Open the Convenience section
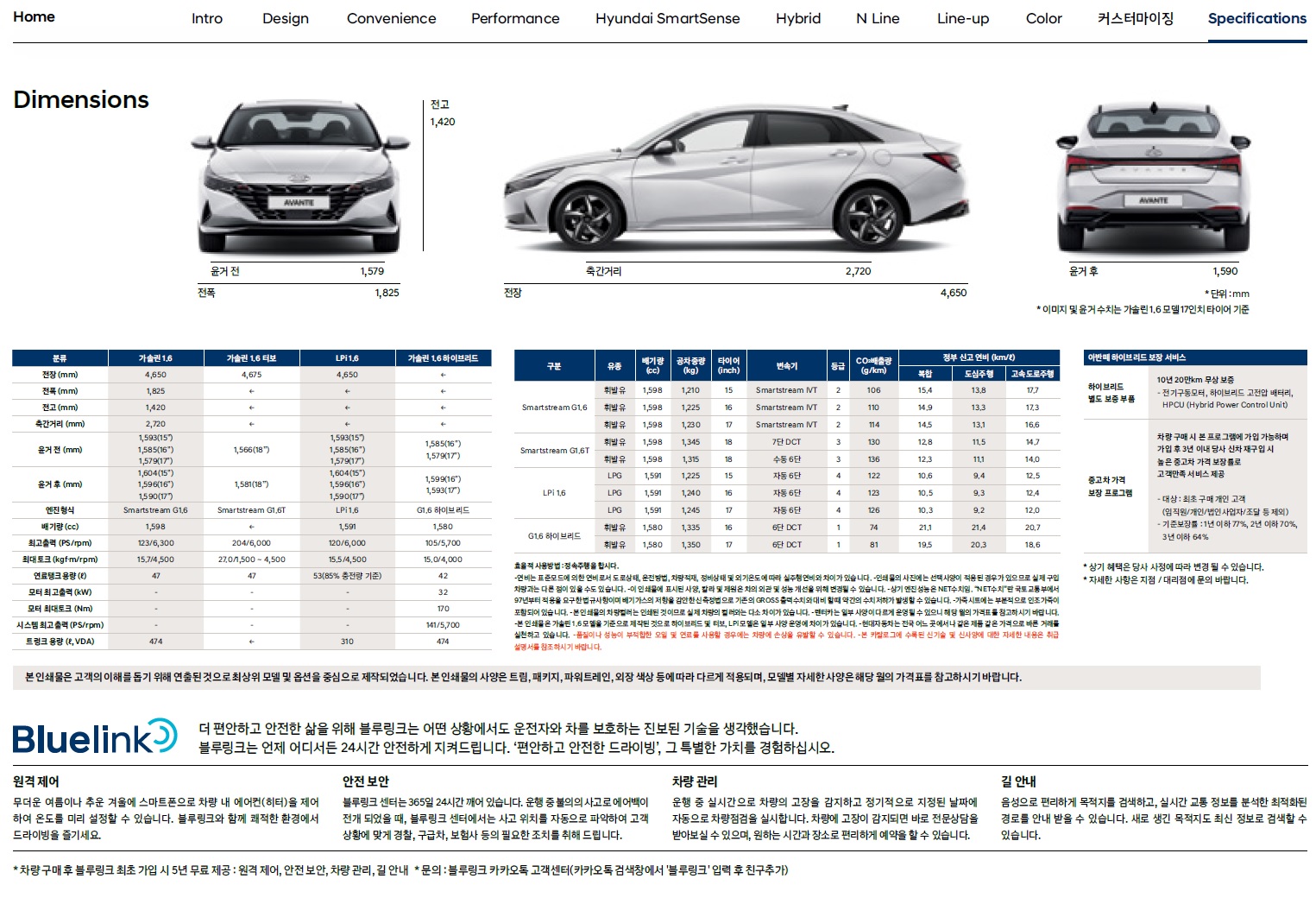The height and width of the screenshot is (904, 1316). (391, 18)
